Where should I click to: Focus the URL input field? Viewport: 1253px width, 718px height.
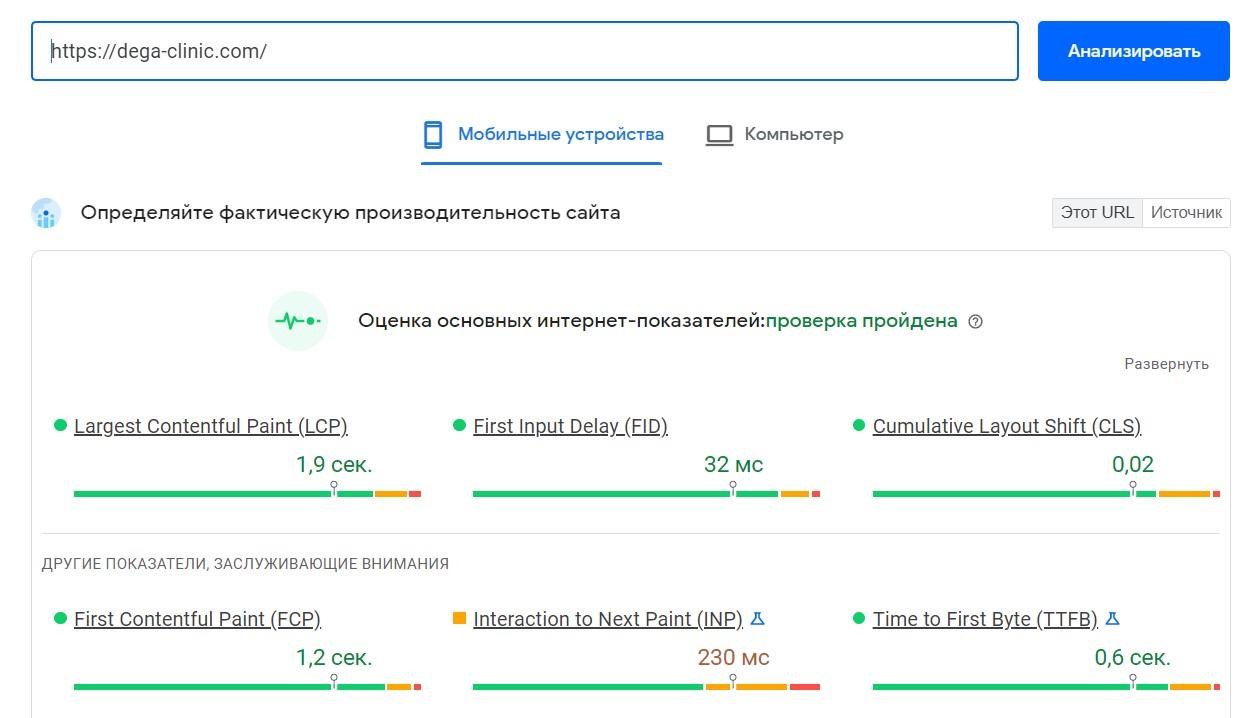(x=525, y=51)
